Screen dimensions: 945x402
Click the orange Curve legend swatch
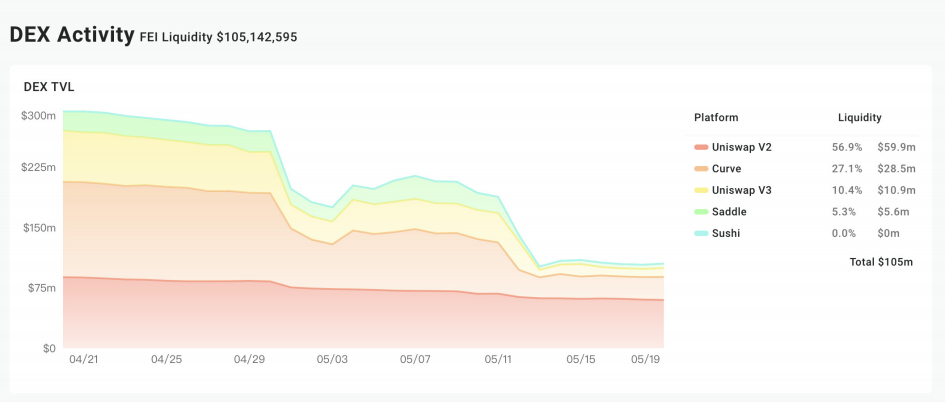pos(701,169)
